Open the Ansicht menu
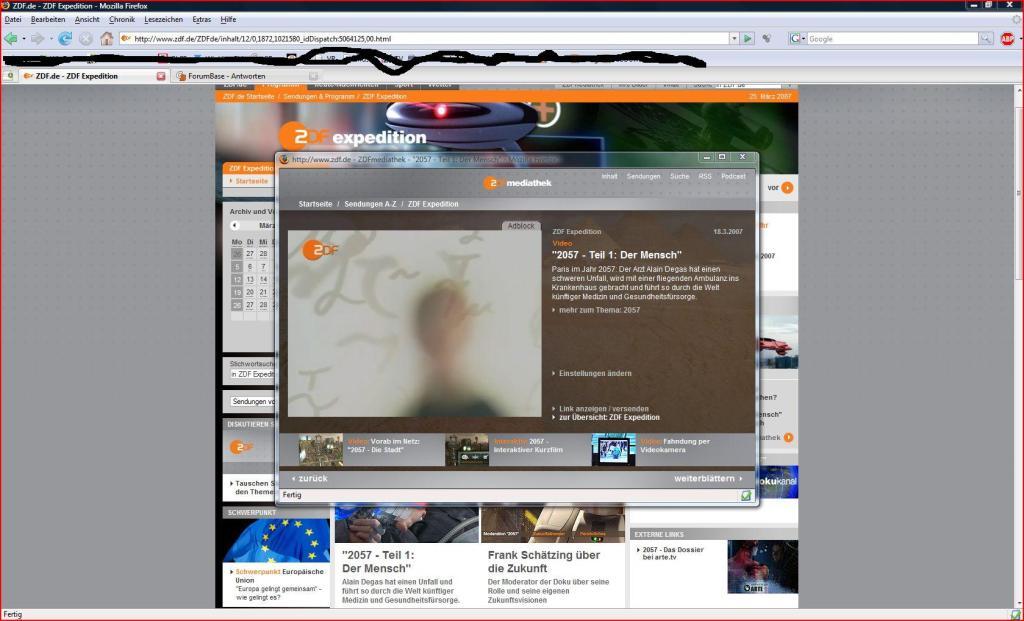The width and height of the screenshot is (1024, 621). click(87, 20)
